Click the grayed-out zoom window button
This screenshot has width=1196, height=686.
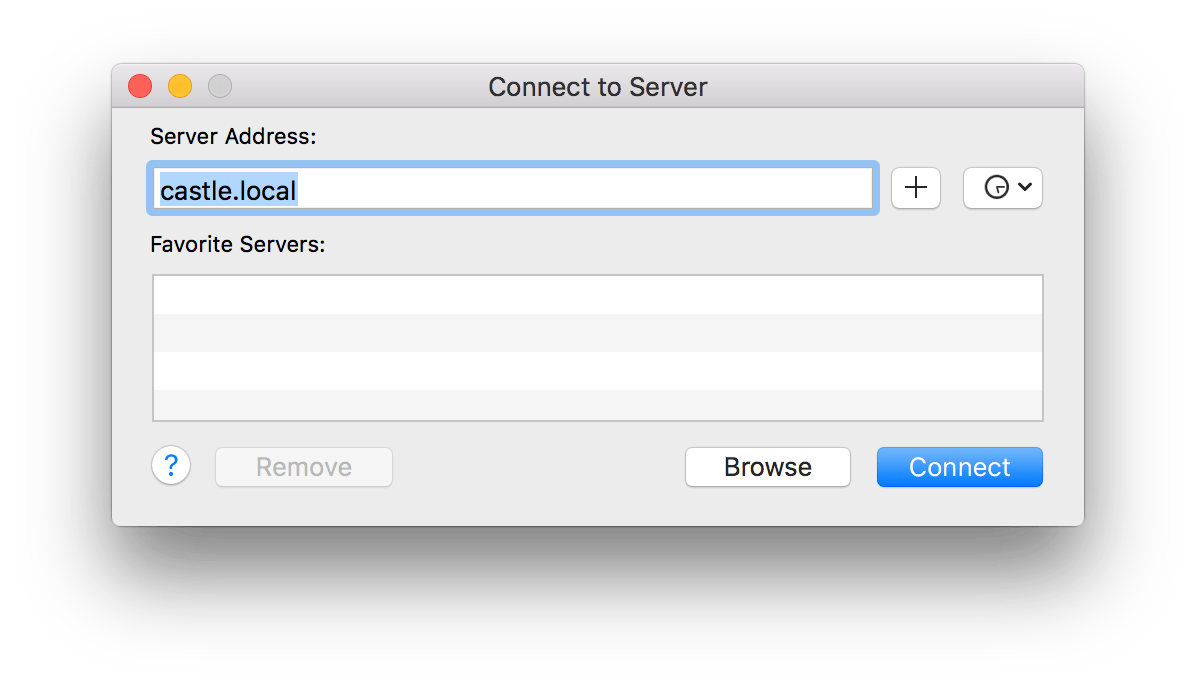point(220,87)
